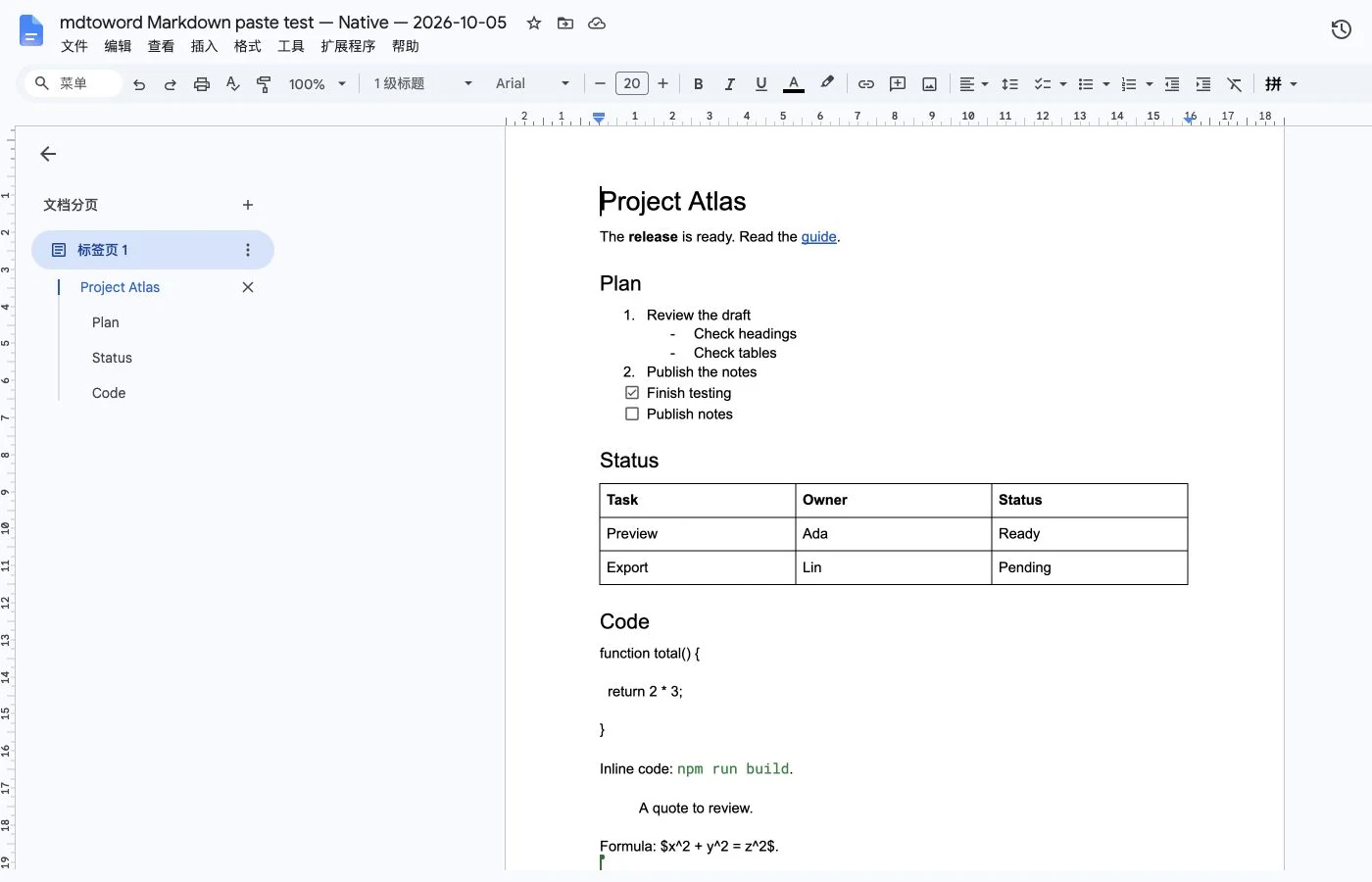Uncheck the Finish testing checkbox
This screenshot has height=882, width=1372.
point(632,393)
